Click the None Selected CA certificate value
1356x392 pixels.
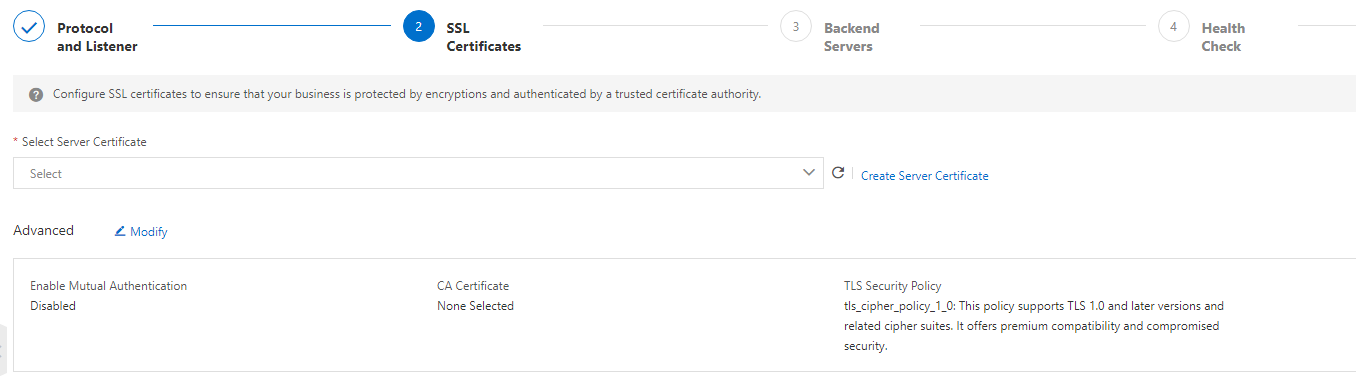click(x=475, y=306)
